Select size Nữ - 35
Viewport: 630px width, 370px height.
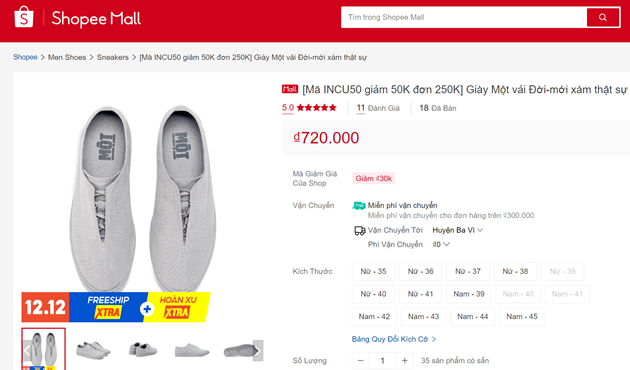coord(373,272)
